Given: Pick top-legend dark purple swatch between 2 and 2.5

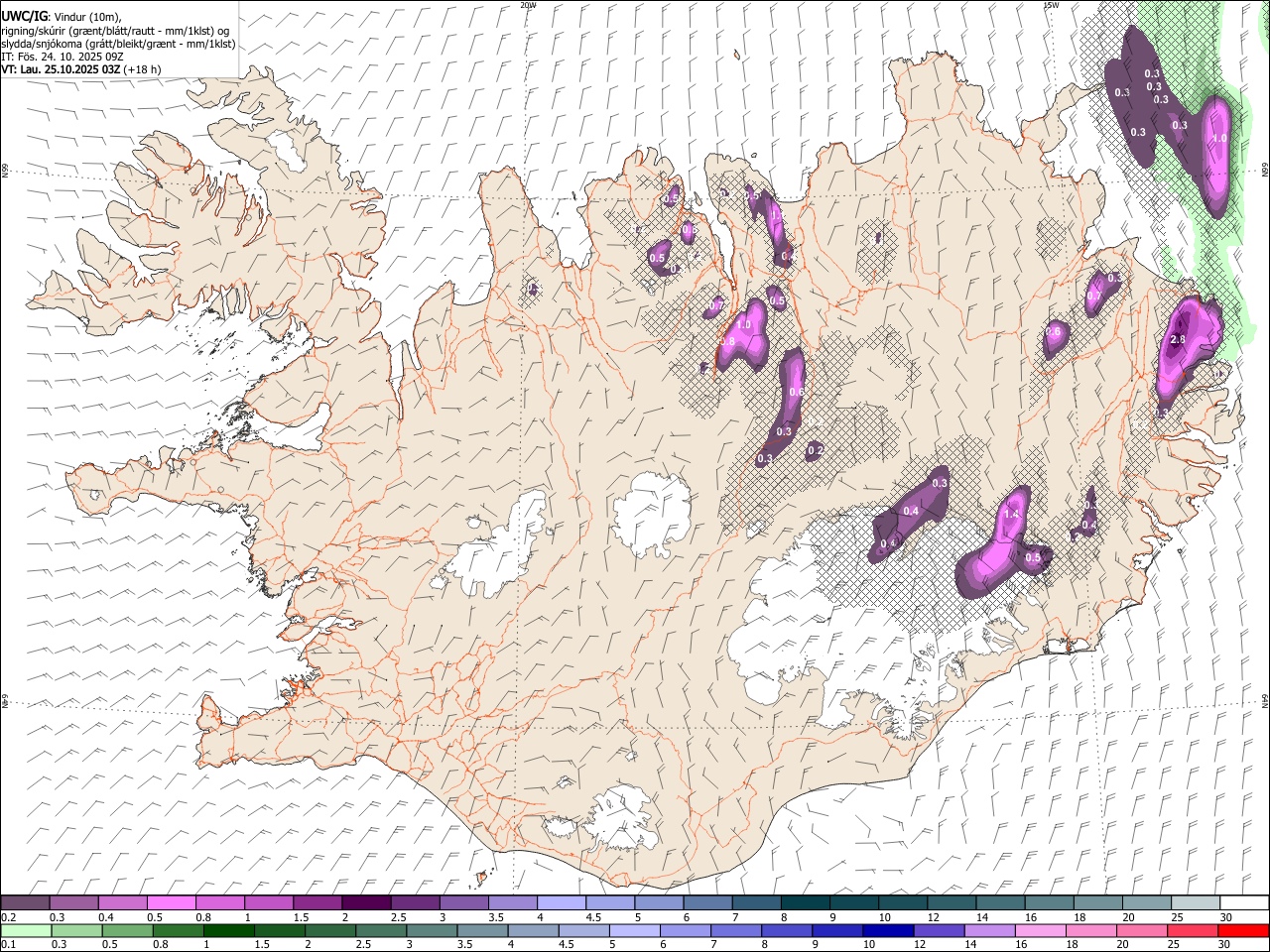Looking at the screenshot, I should pos(366,902).
